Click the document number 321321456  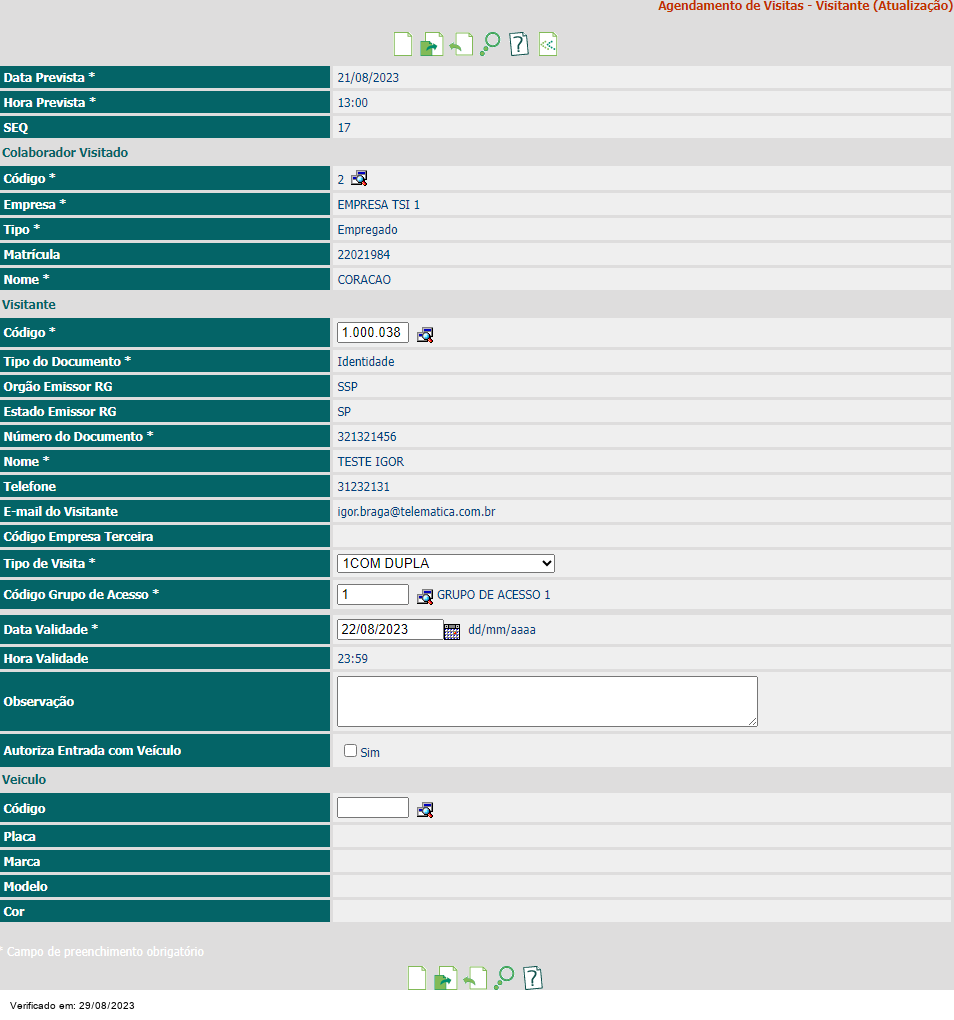coord(367,436)
